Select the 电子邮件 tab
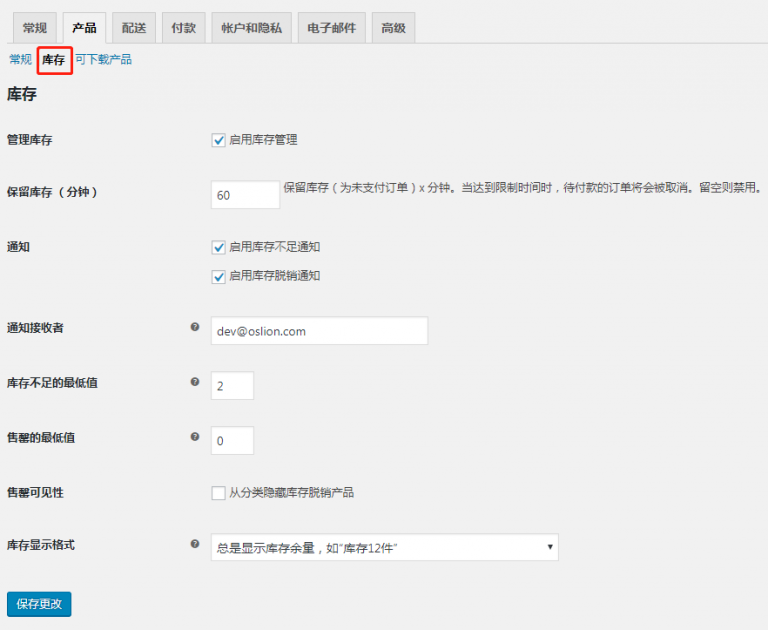The width and height of the screenshot is (768, 630). (333, 28)
